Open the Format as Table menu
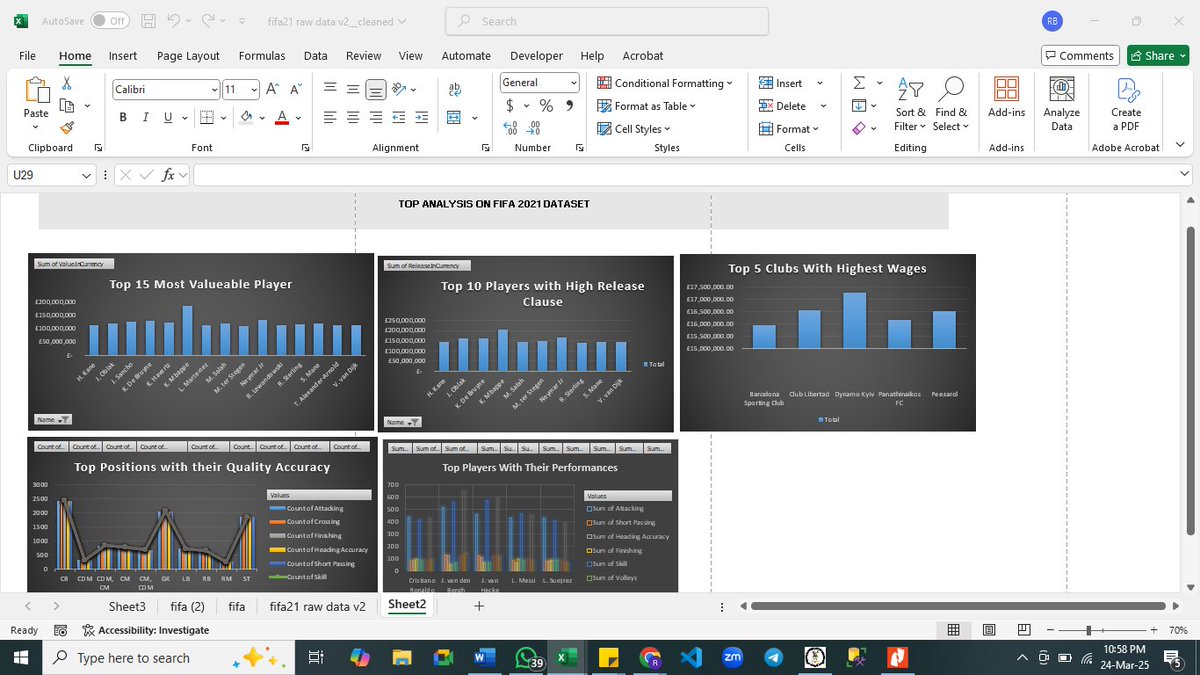Viewport: 1200px width, 675px height. [x=647, y=106]
